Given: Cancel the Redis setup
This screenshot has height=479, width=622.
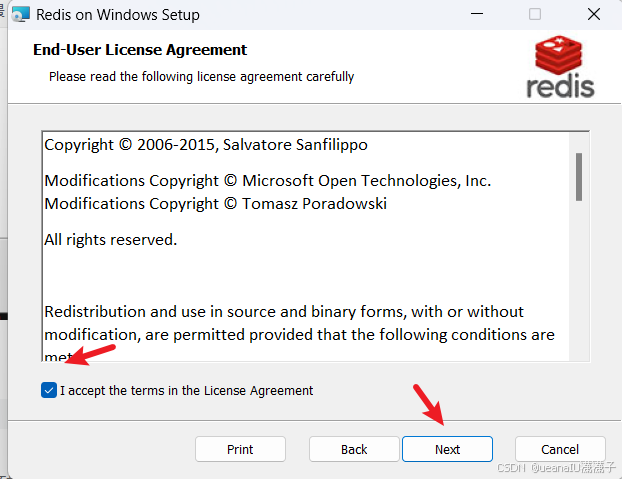Looking at the screenshot, I should point(560,449).
